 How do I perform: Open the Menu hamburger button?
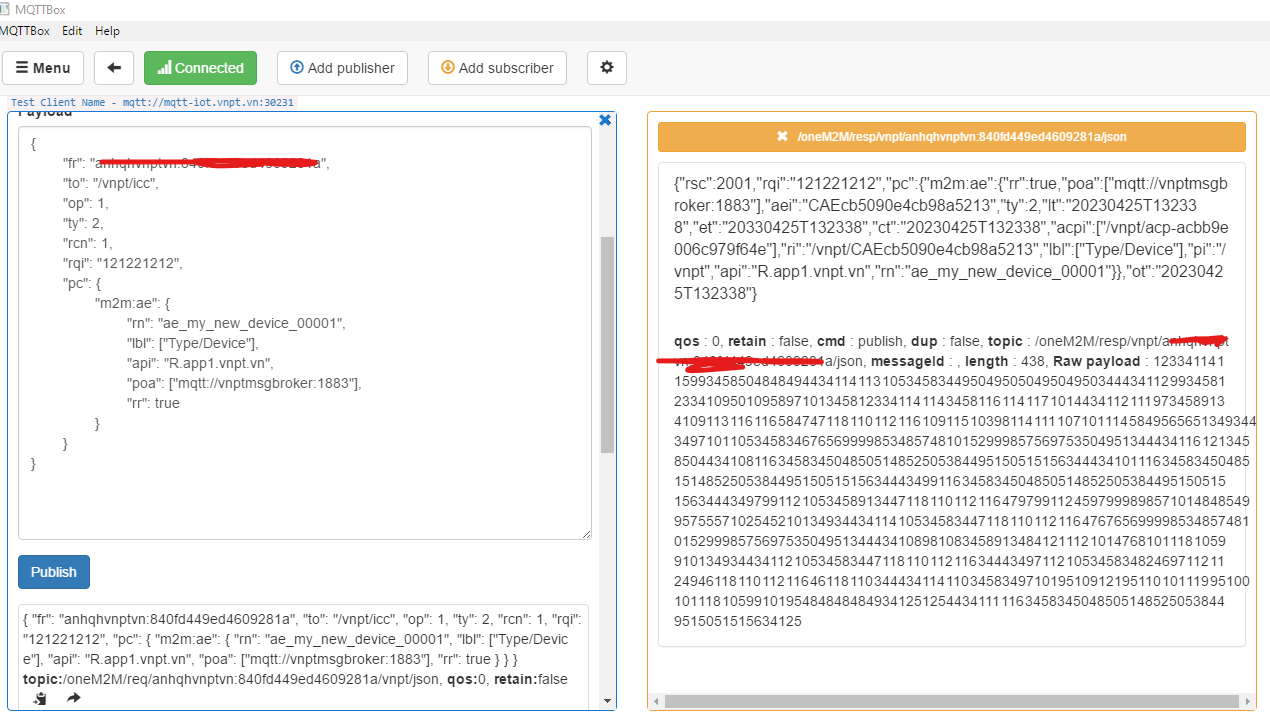(x=43, y=68)
